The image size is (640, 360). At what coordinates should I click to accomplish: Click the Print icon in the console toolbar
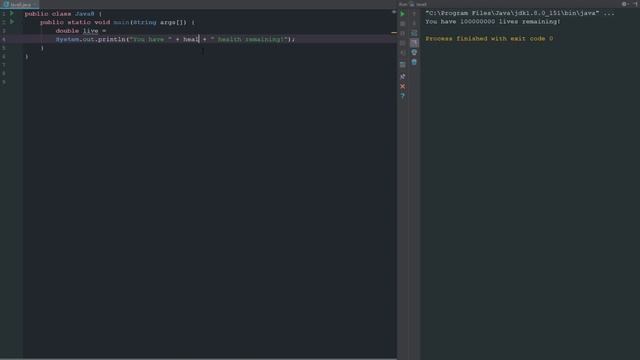pos(414,52)
